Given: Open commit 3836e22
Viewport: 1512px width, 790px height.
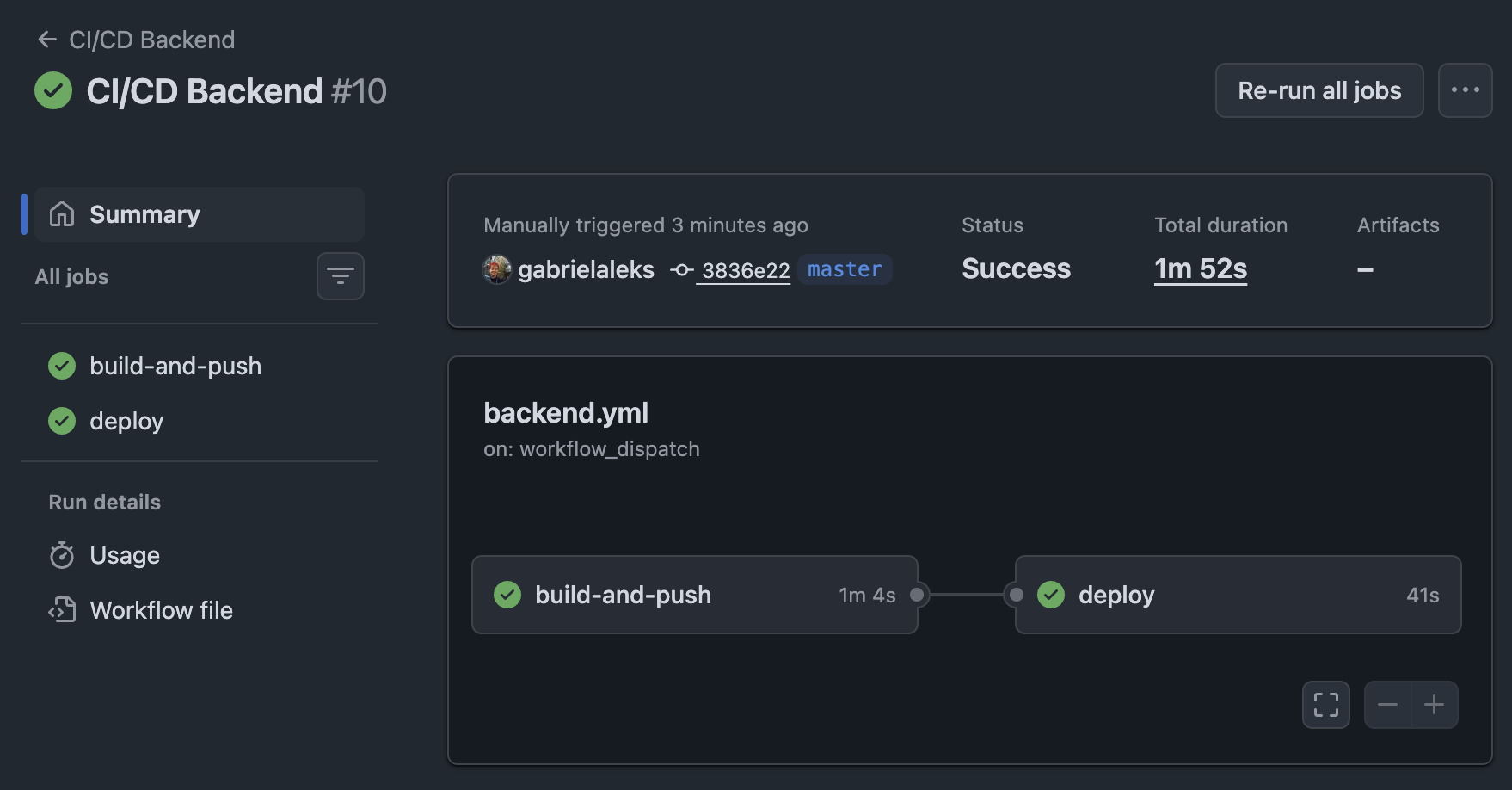Looking at the screenshot, I should [x=744, y=269].
